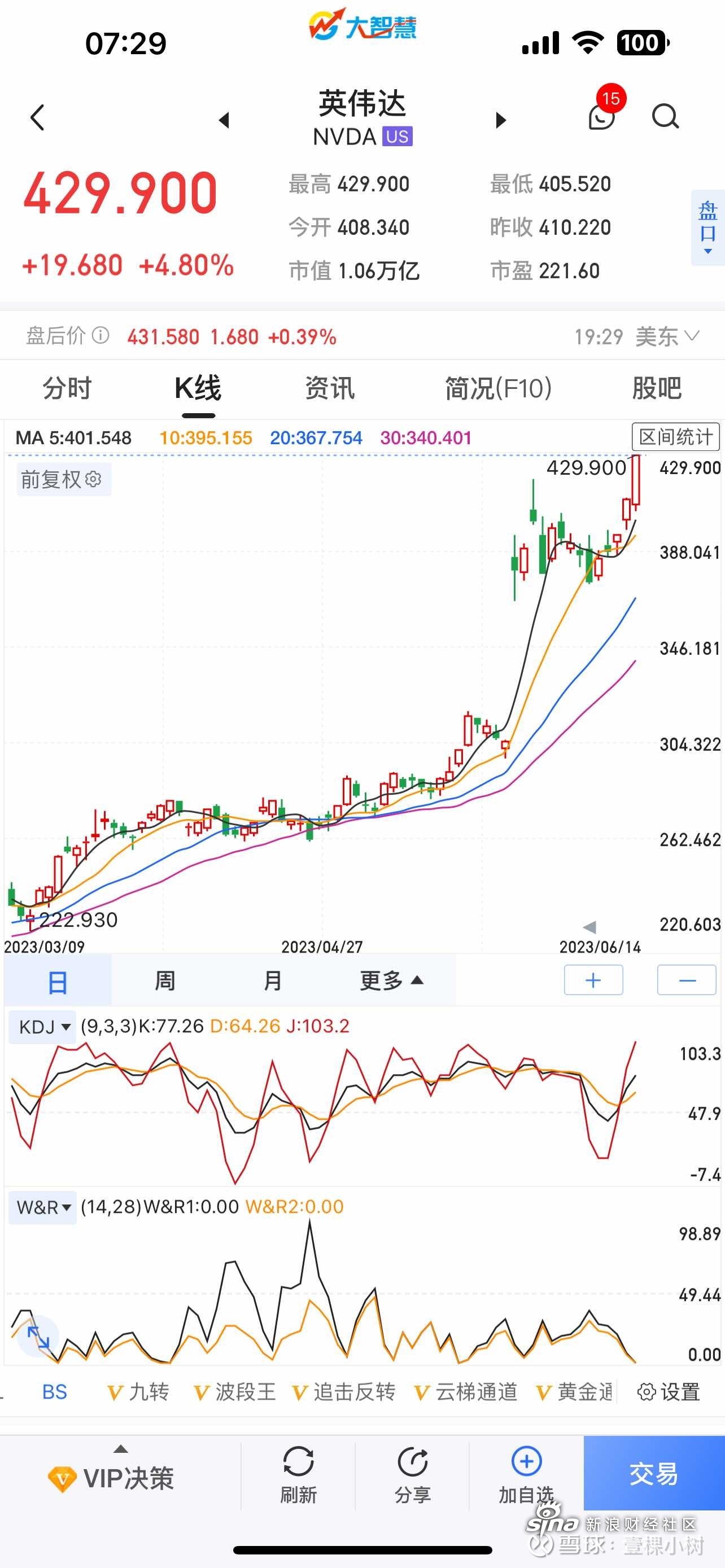This screenshot has height=1568, width=725.
Task: Tap the MA 5:401.548 label
Action: (73, 437)
